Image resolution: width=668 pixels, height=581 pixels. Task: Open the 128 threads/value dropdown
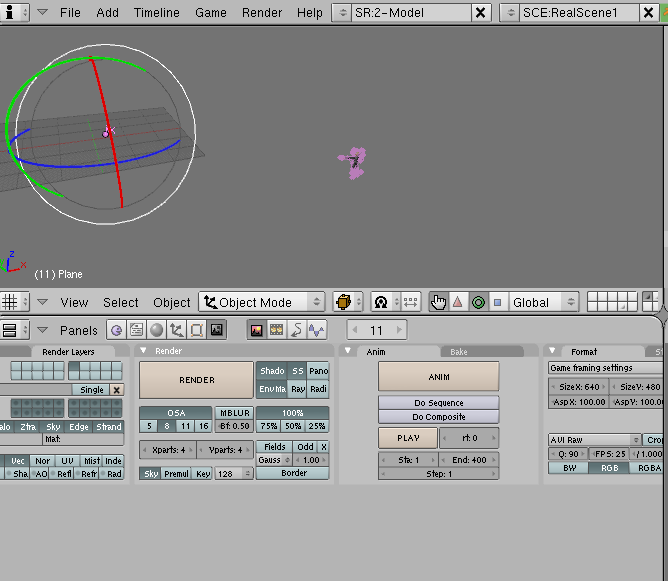[234, 474]
